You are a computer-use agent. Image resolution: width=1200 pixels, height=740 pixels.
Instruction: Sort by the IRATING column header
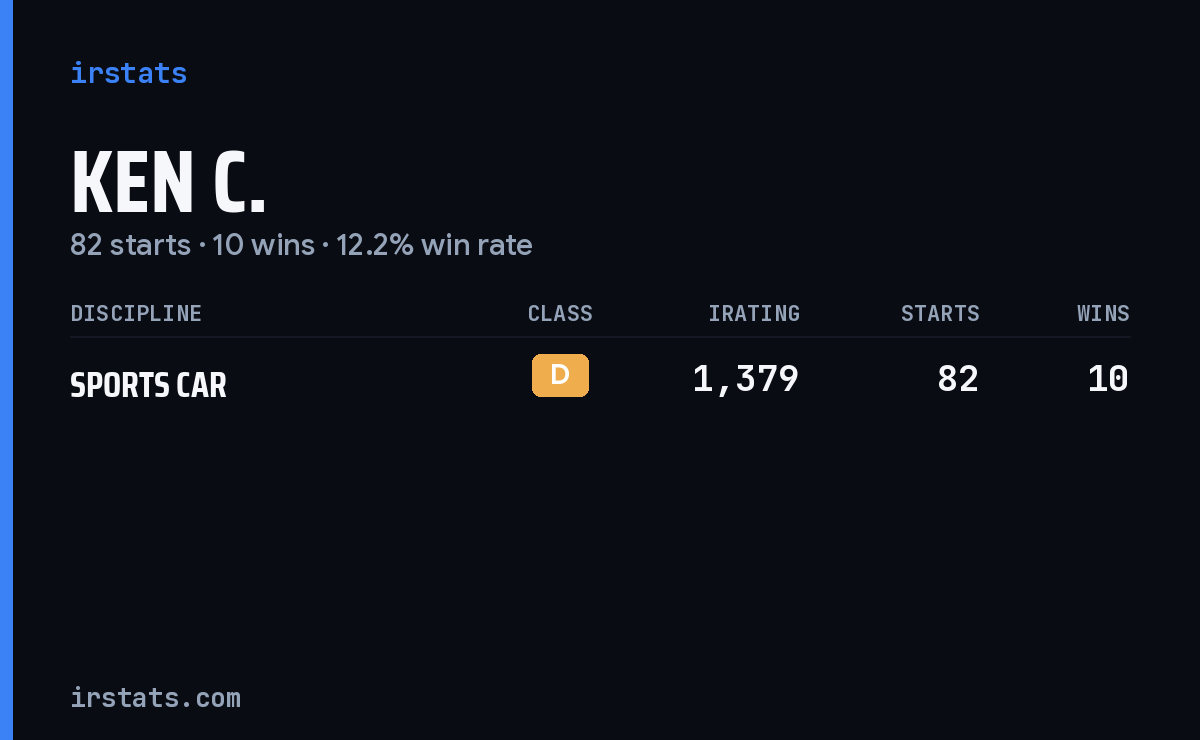point(754,313)
